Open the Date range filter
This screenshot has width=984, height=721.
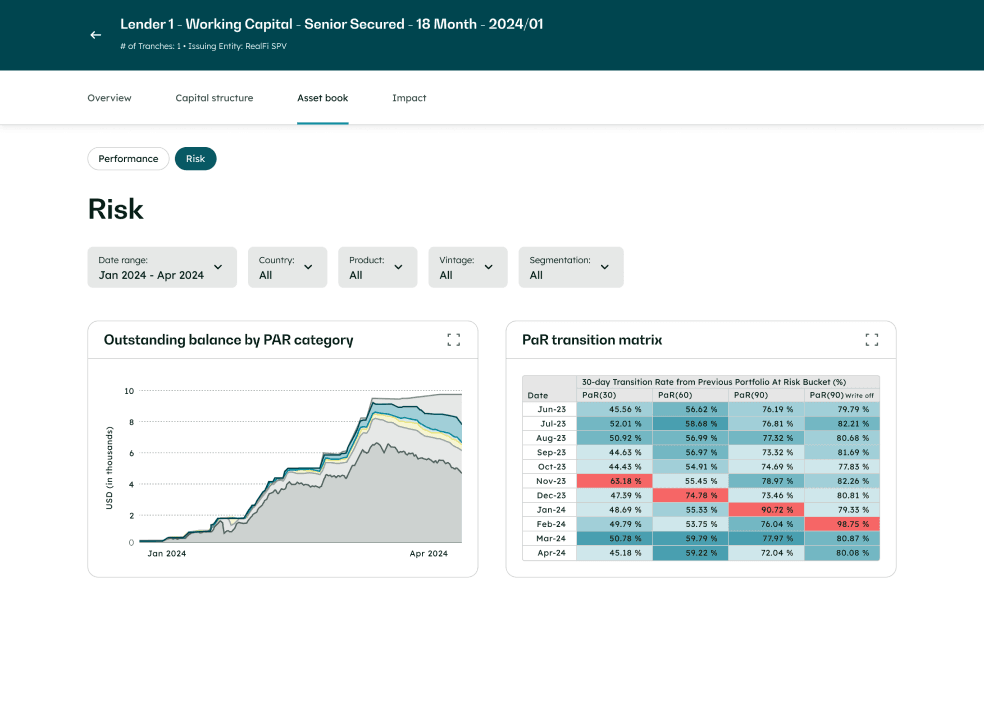[160, 267]
